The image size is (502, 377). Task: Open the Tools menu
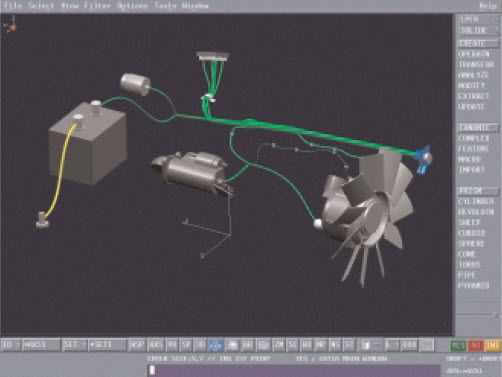165,6
